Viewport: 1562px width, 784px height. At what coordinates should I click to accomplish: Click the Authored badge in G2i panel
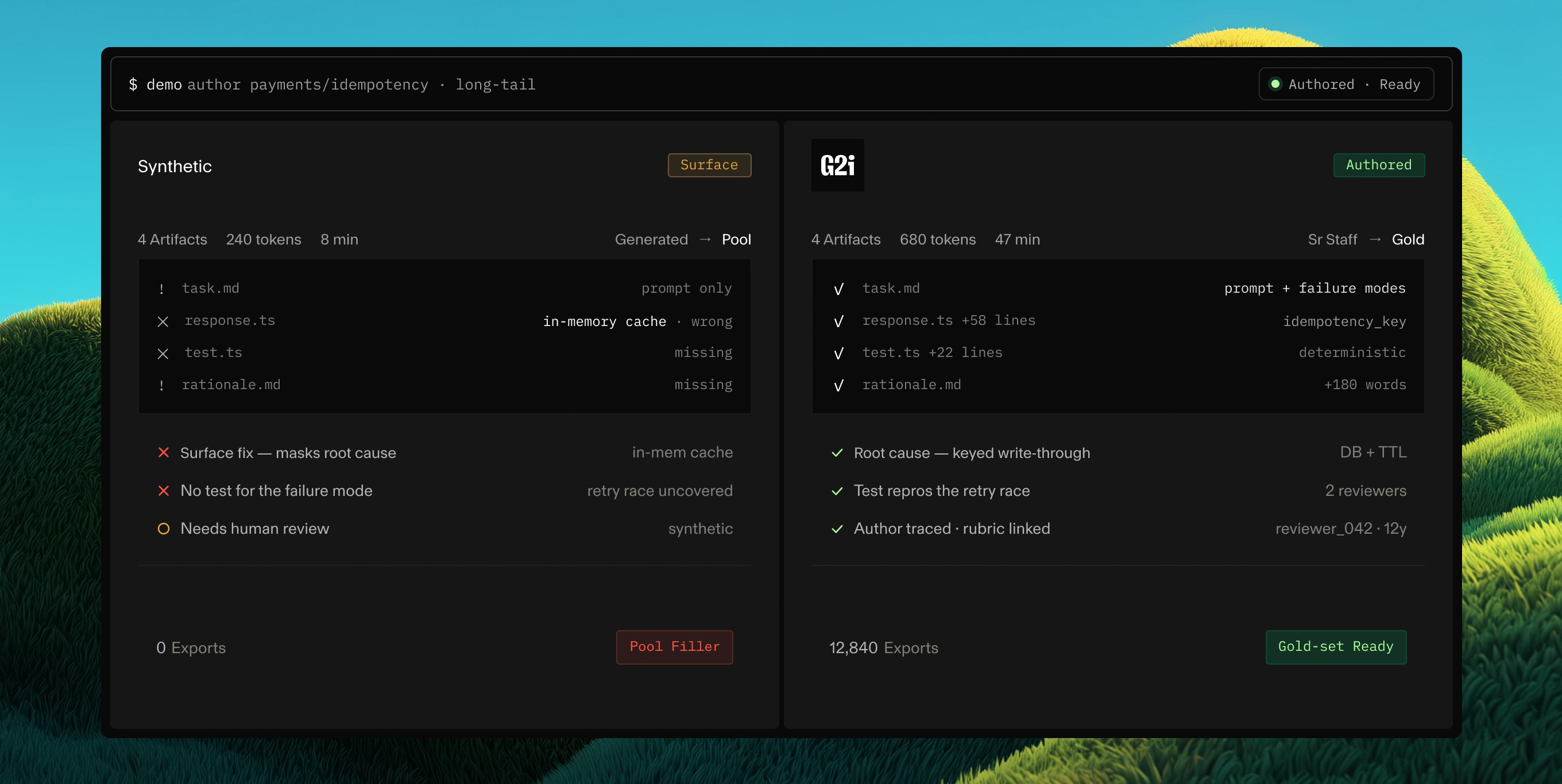click(x=1379, y=165)
